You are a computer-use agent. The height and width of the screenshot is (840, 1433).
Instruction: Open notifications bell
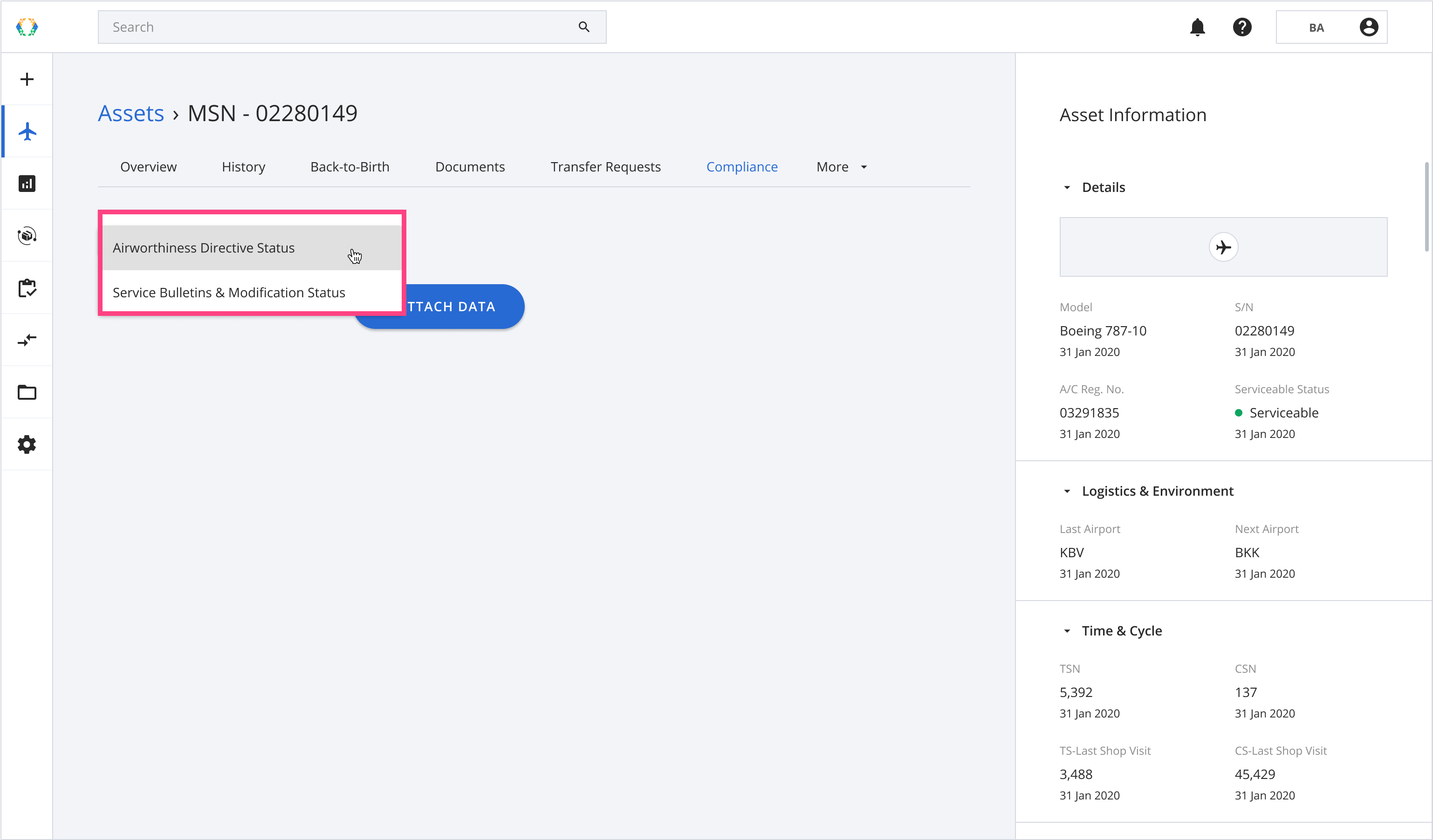pos(1197,27)
